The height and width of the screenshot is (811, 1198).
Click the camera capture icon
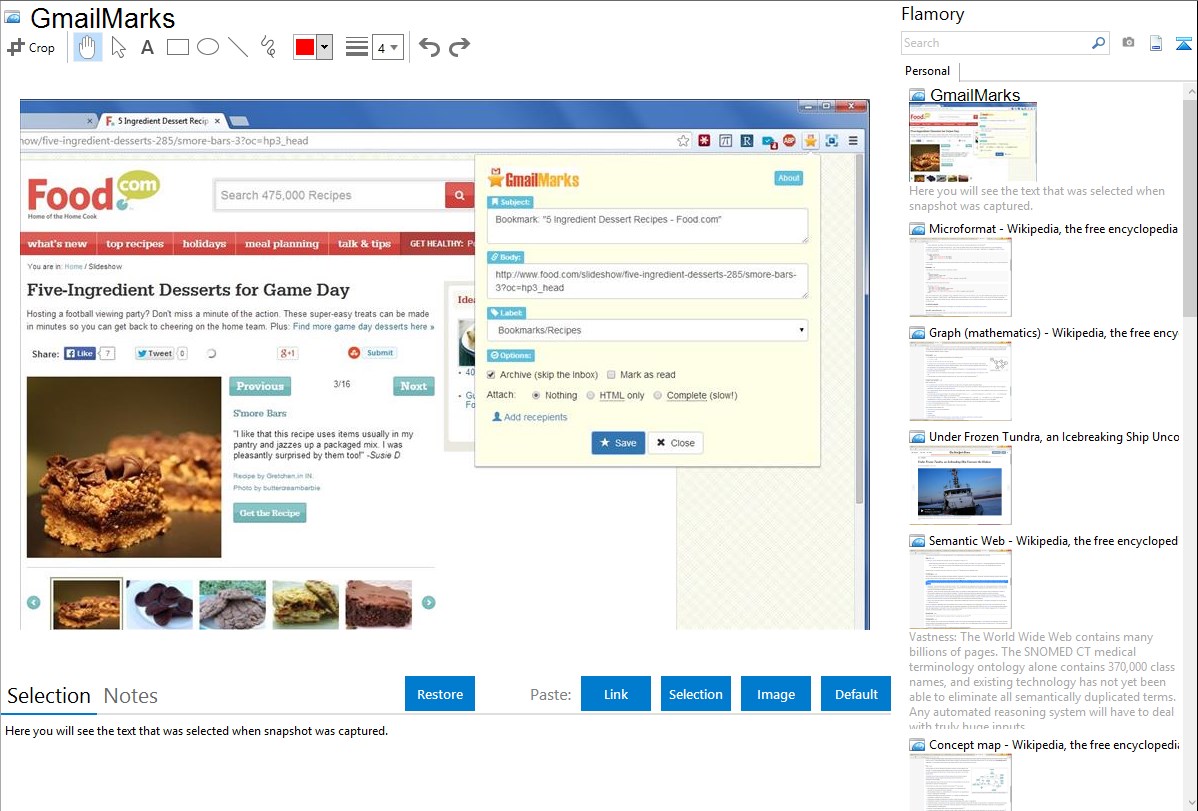point(1128,43)
